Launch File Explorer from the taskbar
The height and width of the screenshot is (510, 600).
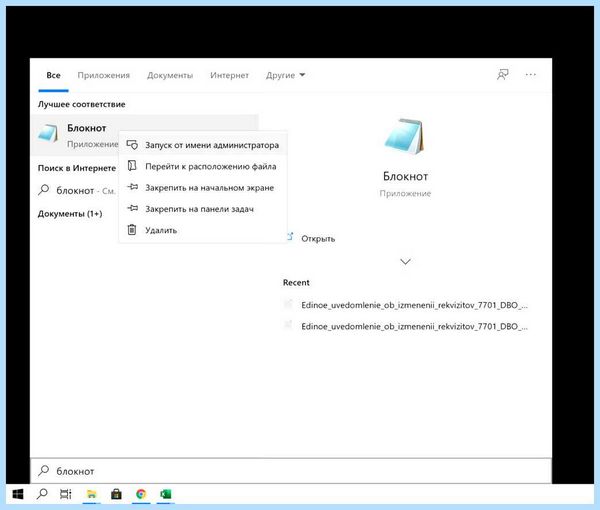coord(91,494)
